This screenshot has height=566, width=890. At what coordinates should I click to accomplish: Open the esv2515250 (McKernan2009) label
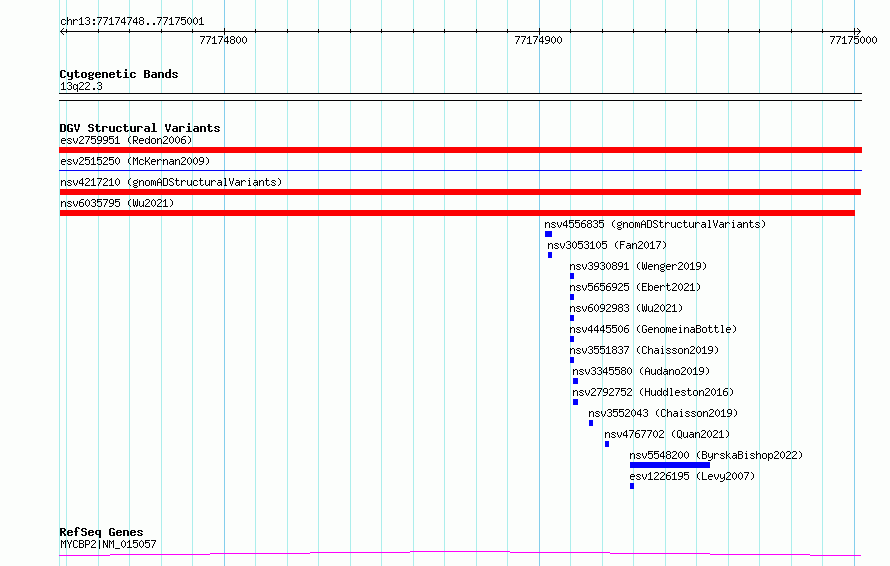135,161
